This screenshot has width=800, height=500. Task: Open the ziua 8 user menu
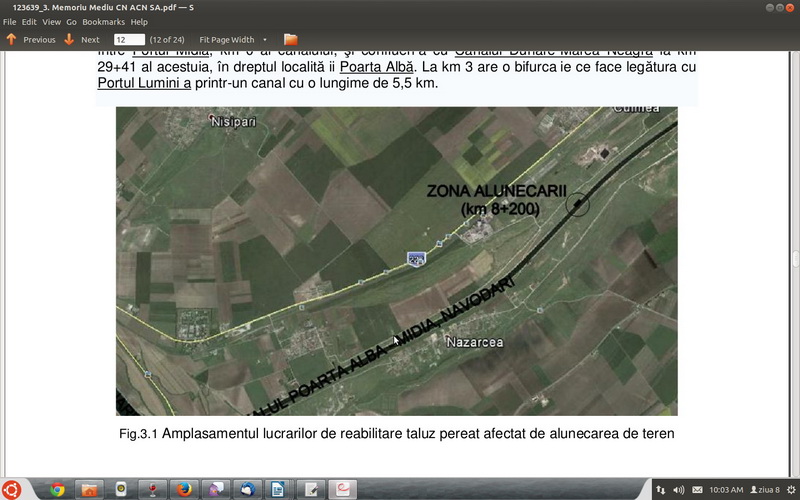click(x=765, y=490)
